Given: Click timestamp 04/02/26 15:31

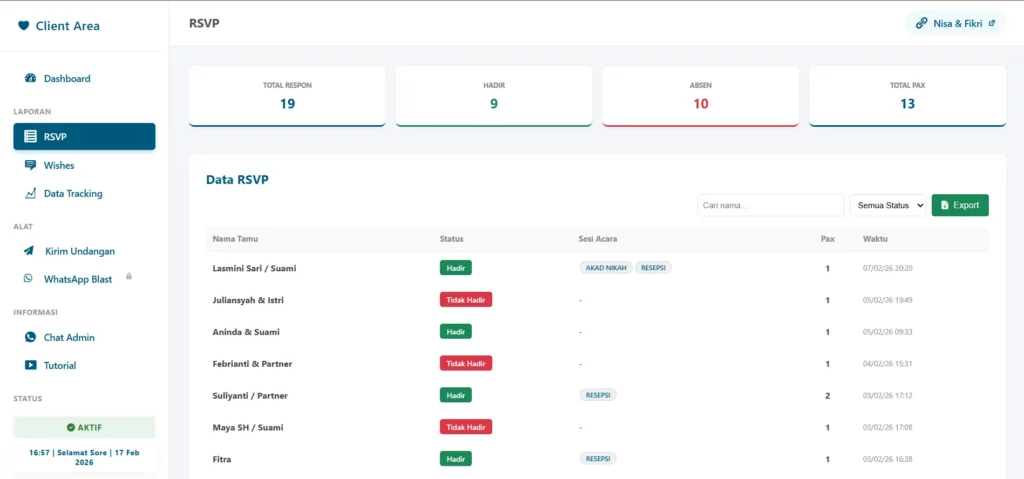Looking at the screenshot, I should pyautogui.click(x=888, y=364).
